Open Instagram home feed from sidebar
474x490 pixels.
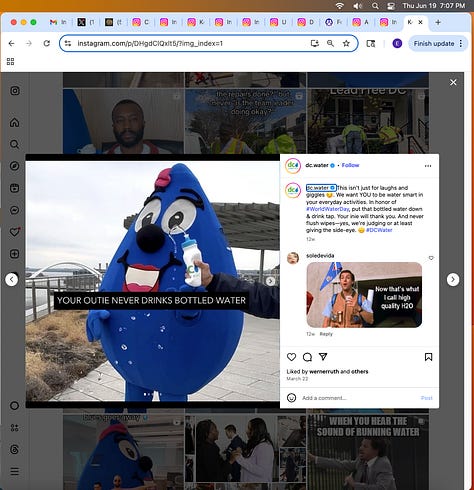[14, 122]
